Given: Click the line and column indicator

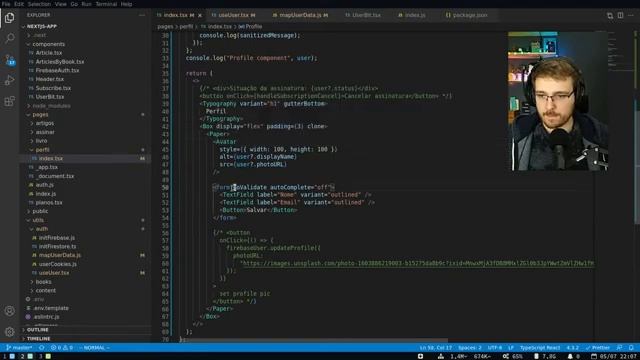Looking at the screenshot, I should click(436, 348).
